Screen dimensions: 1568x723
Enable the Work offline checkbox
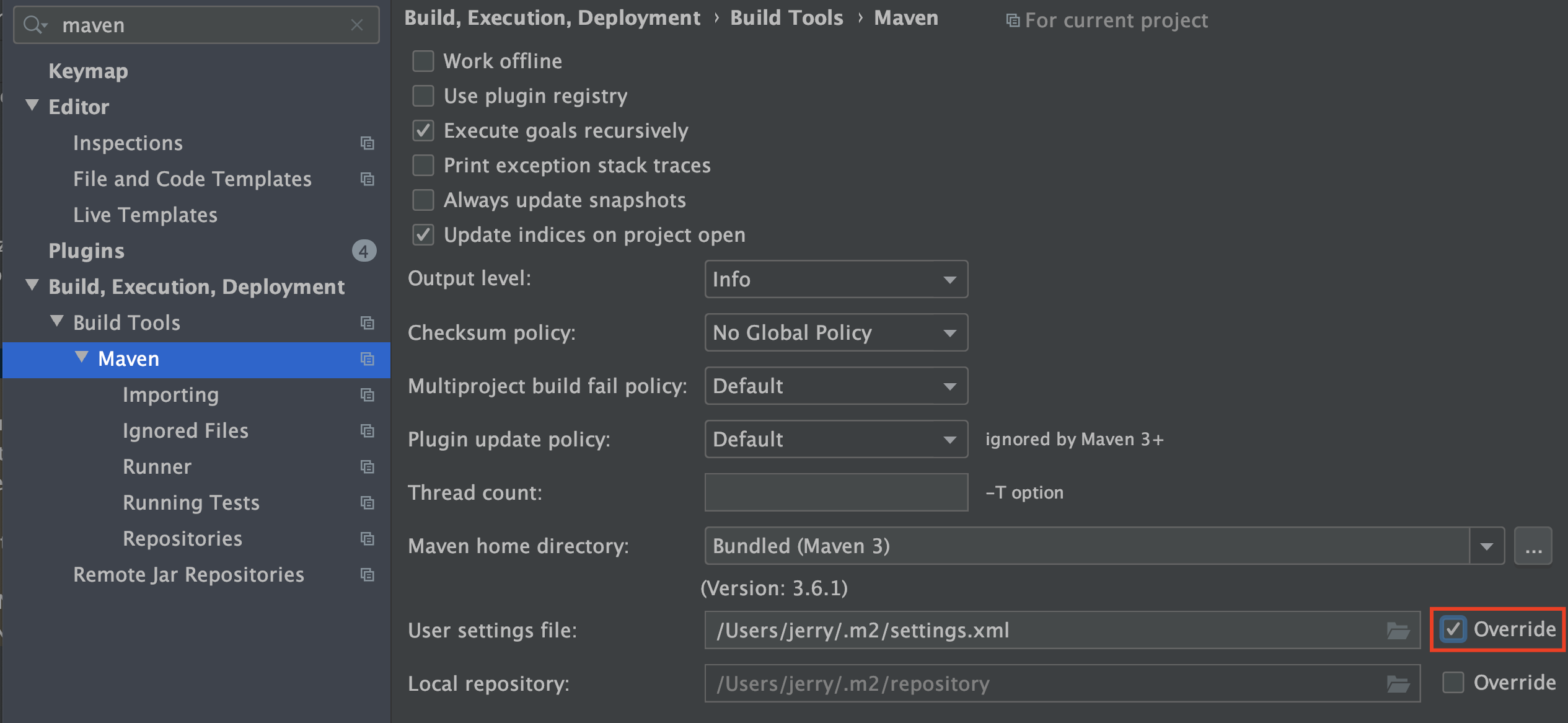point(423,61)
